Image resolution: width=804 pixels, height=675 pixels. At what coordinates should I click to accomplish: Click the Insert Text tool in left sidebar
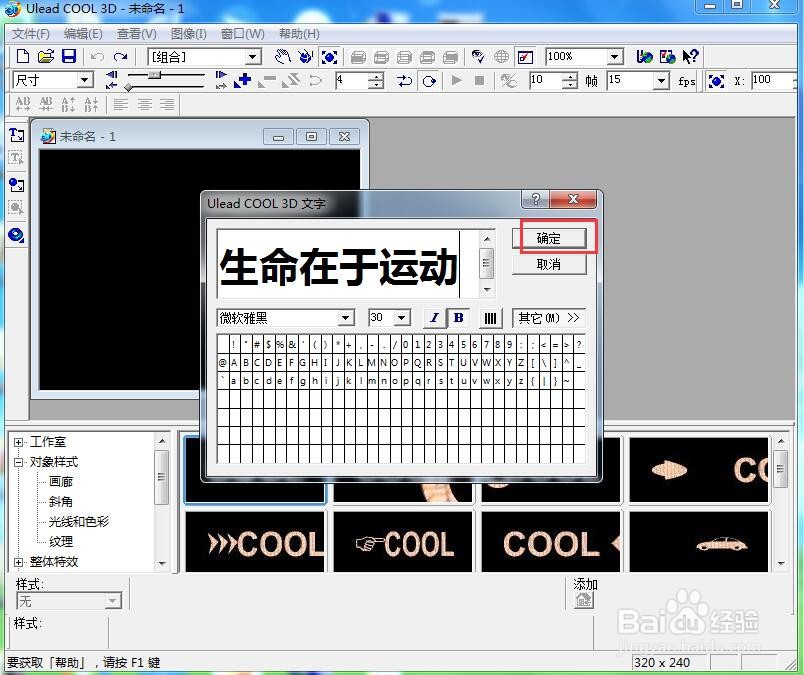pyautogui.click(x=16, y=135)
